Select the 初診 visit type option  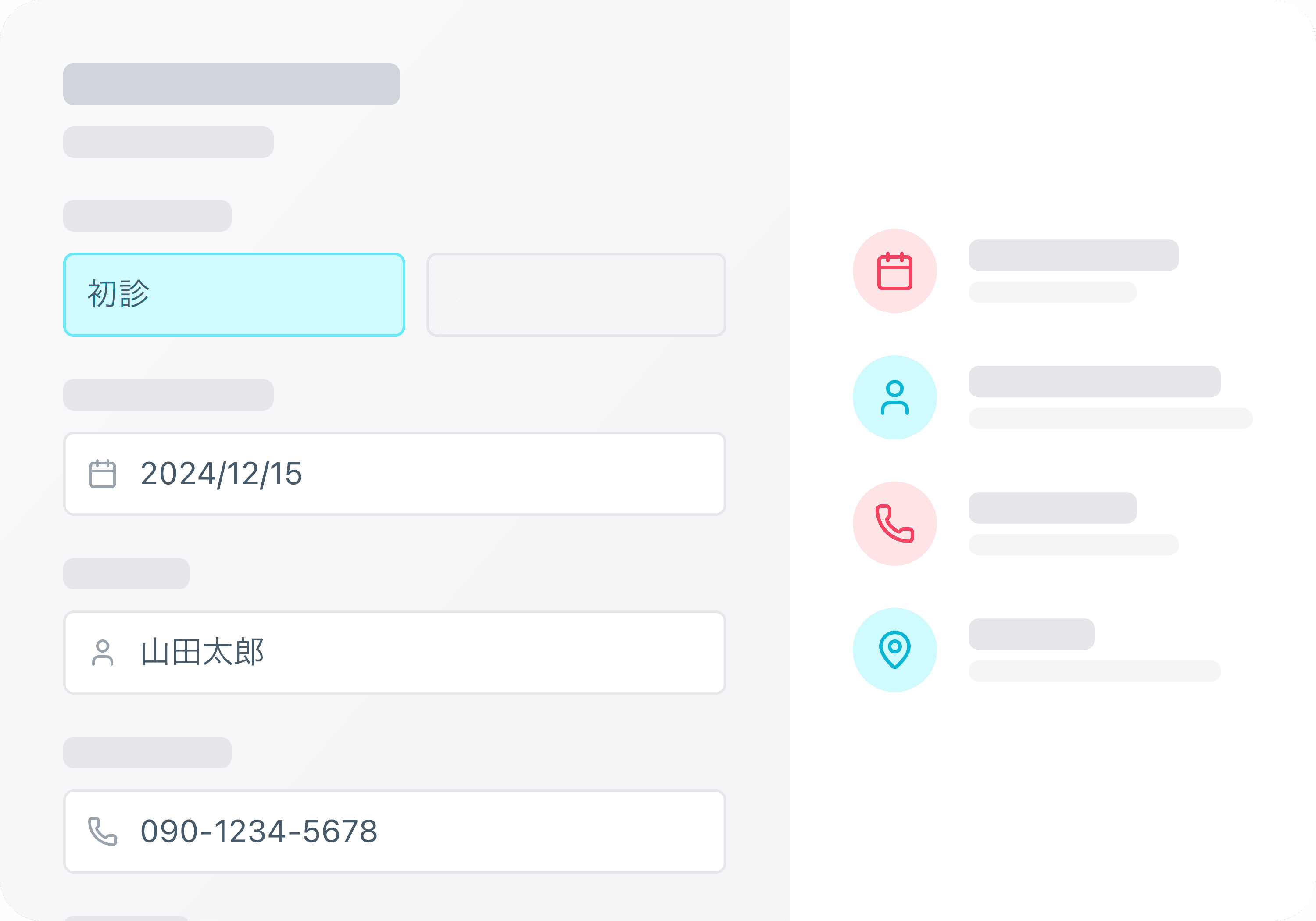point(234,295)
